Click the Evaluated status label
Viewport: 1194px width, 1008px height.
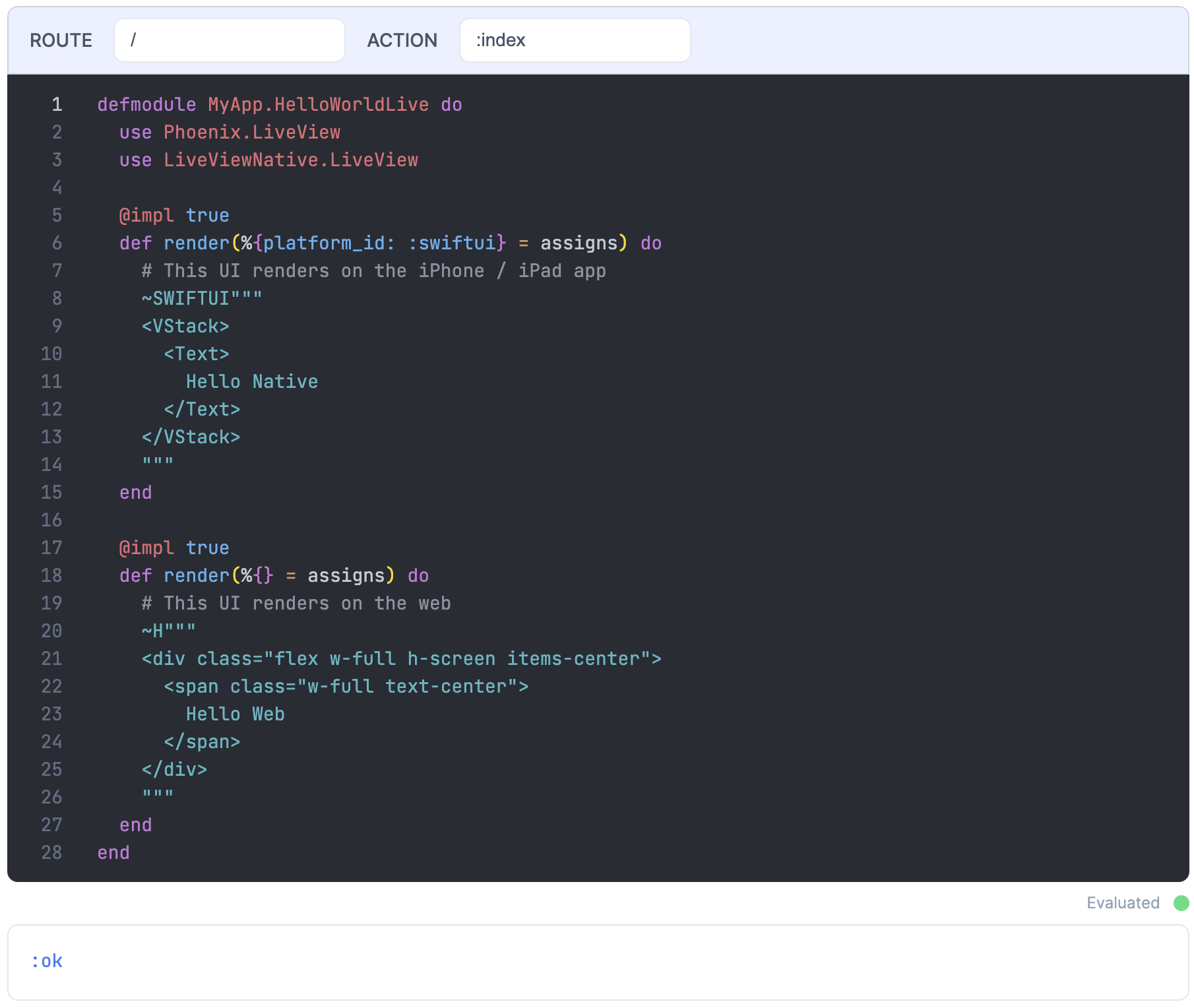pyautogui.click(x=1123, y=902)
